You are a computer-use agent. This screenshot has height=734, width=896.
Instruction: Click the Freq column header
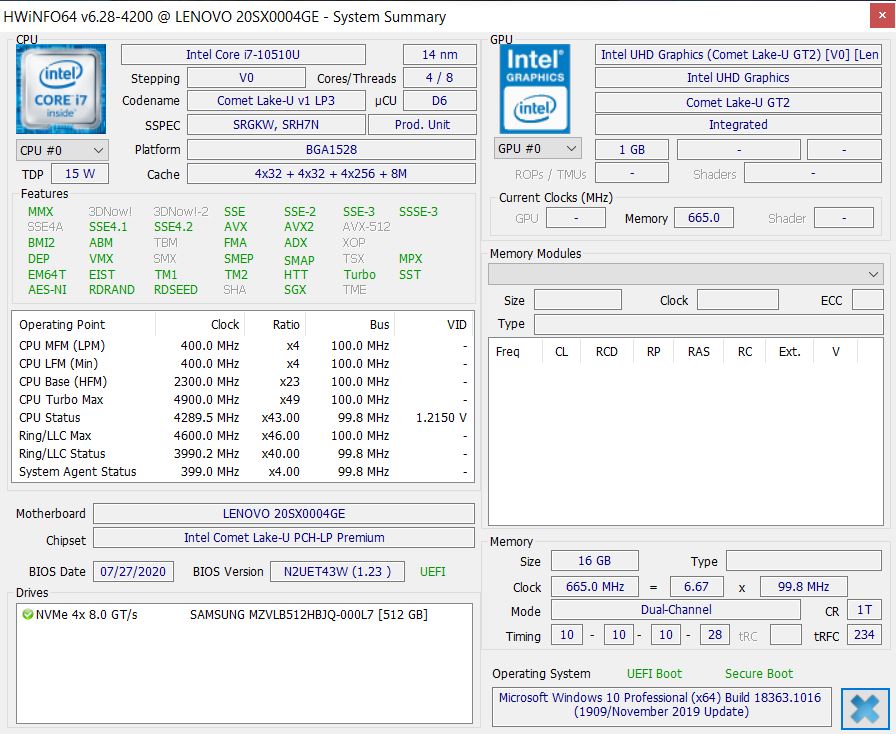507,352
